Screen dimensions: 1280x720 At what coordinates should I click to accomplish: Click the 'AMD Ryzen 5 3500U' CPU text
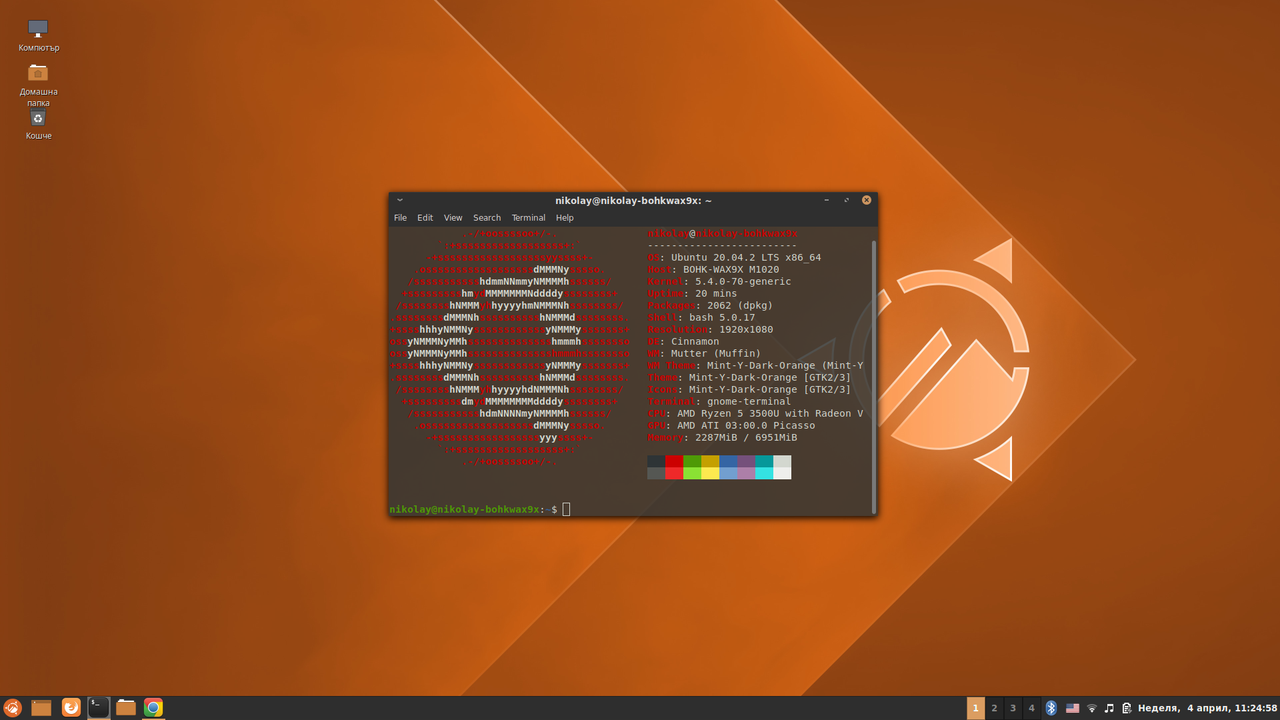coord(728,413)
